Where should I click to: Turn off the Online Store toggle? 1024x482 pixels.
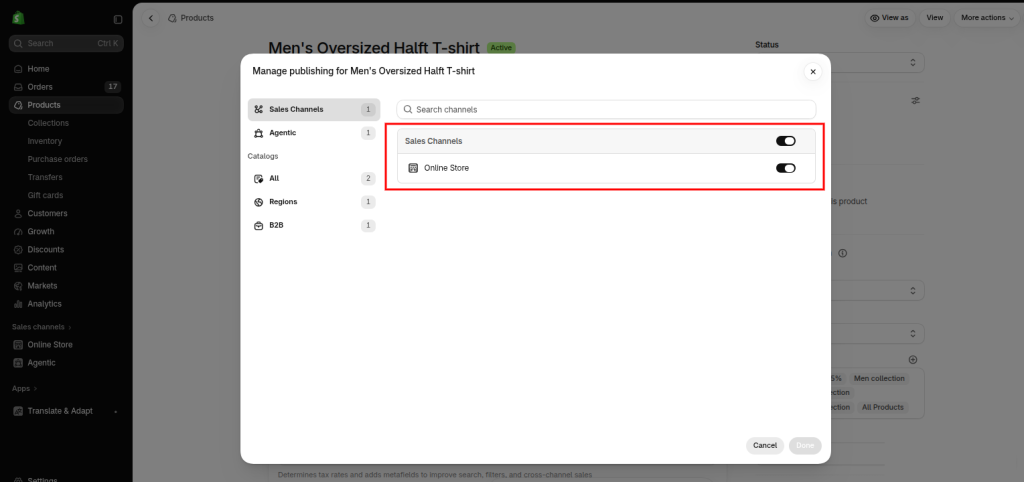pyautogui.click(x=786, y=168)
